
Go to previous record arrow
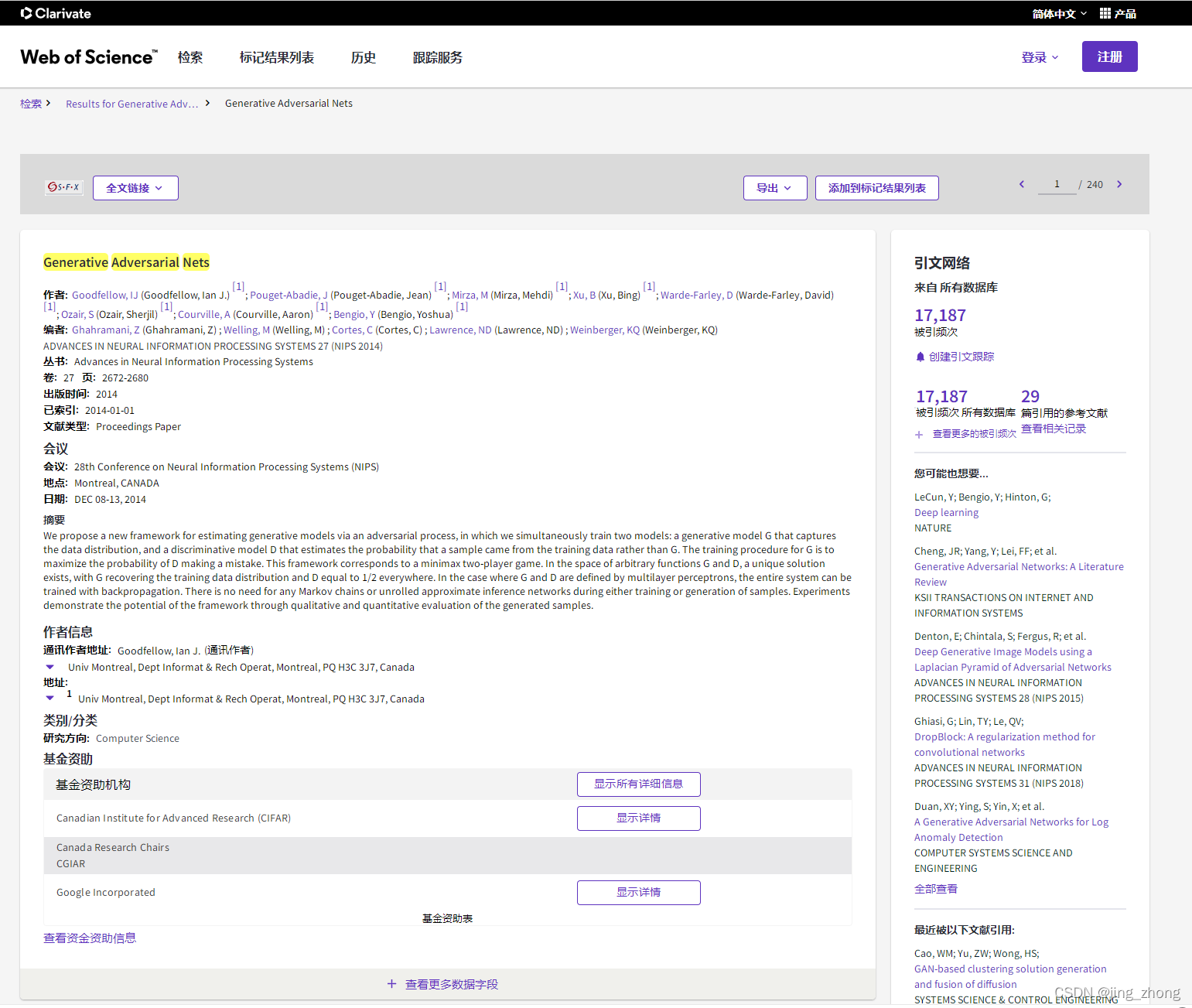click(1022, 184)
